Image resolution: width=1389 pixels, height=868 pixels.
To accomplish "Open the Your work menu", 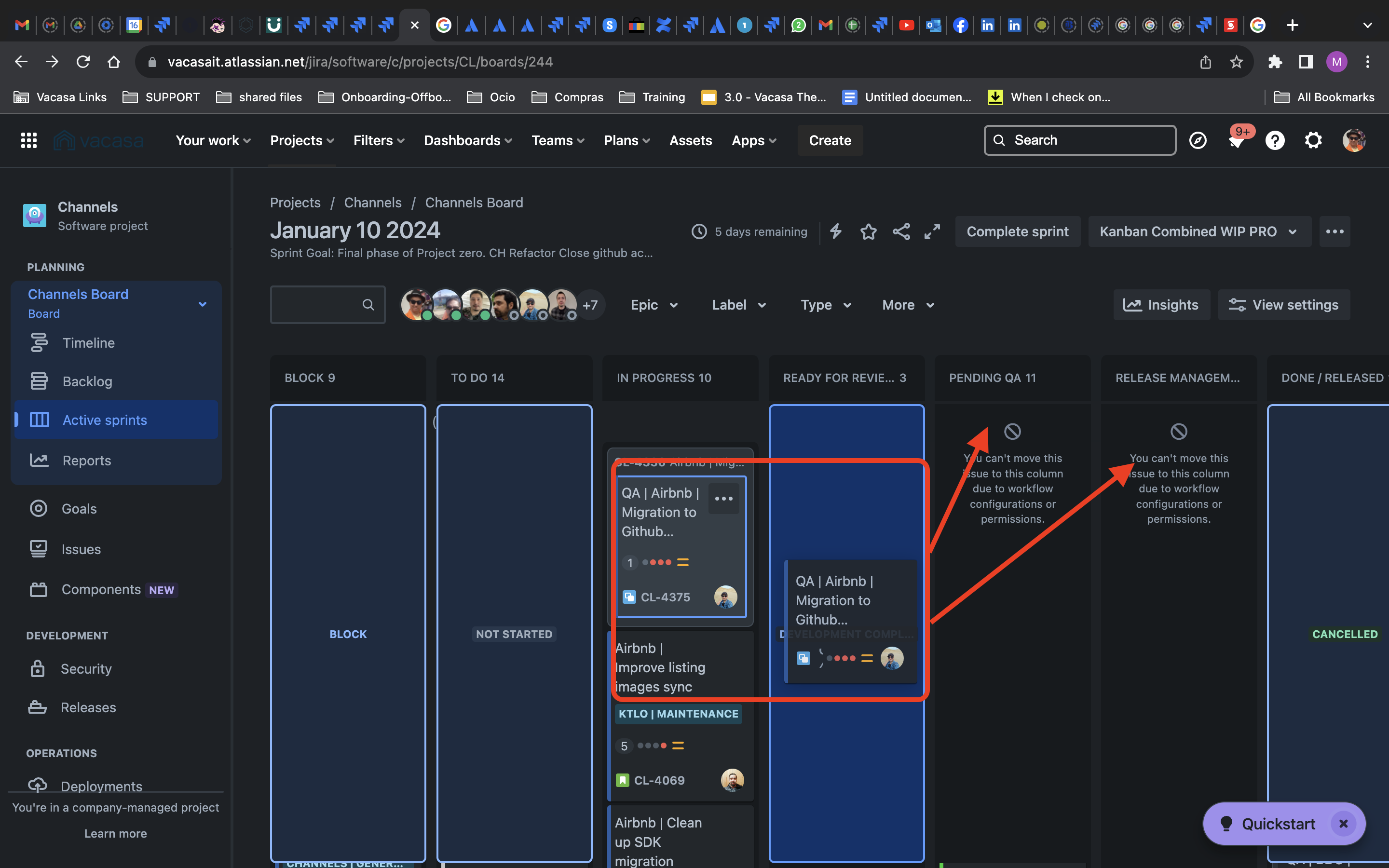I will tap(213, 140).
